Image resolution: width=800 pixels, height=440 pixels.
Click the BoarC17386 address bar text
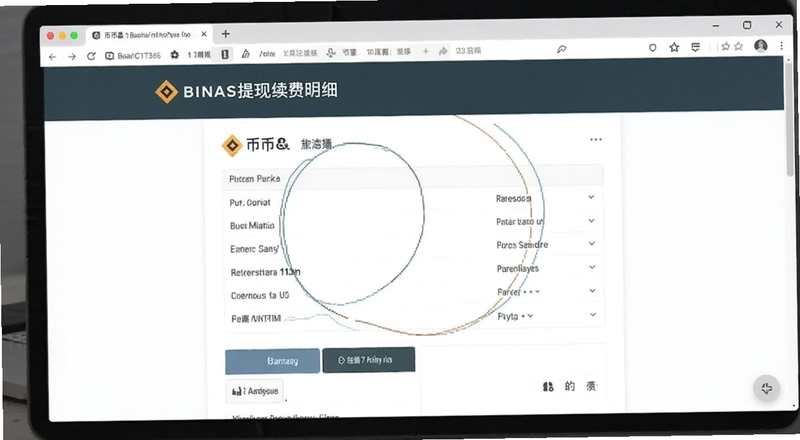coord(139,56)
